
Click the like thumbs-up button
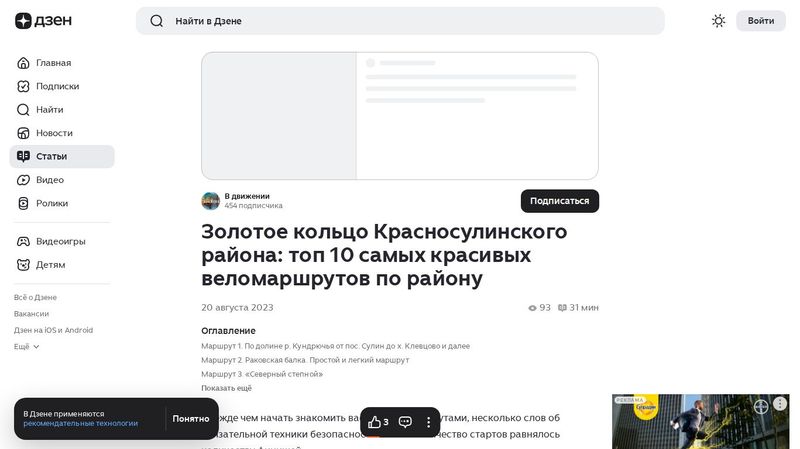(378, 422)
